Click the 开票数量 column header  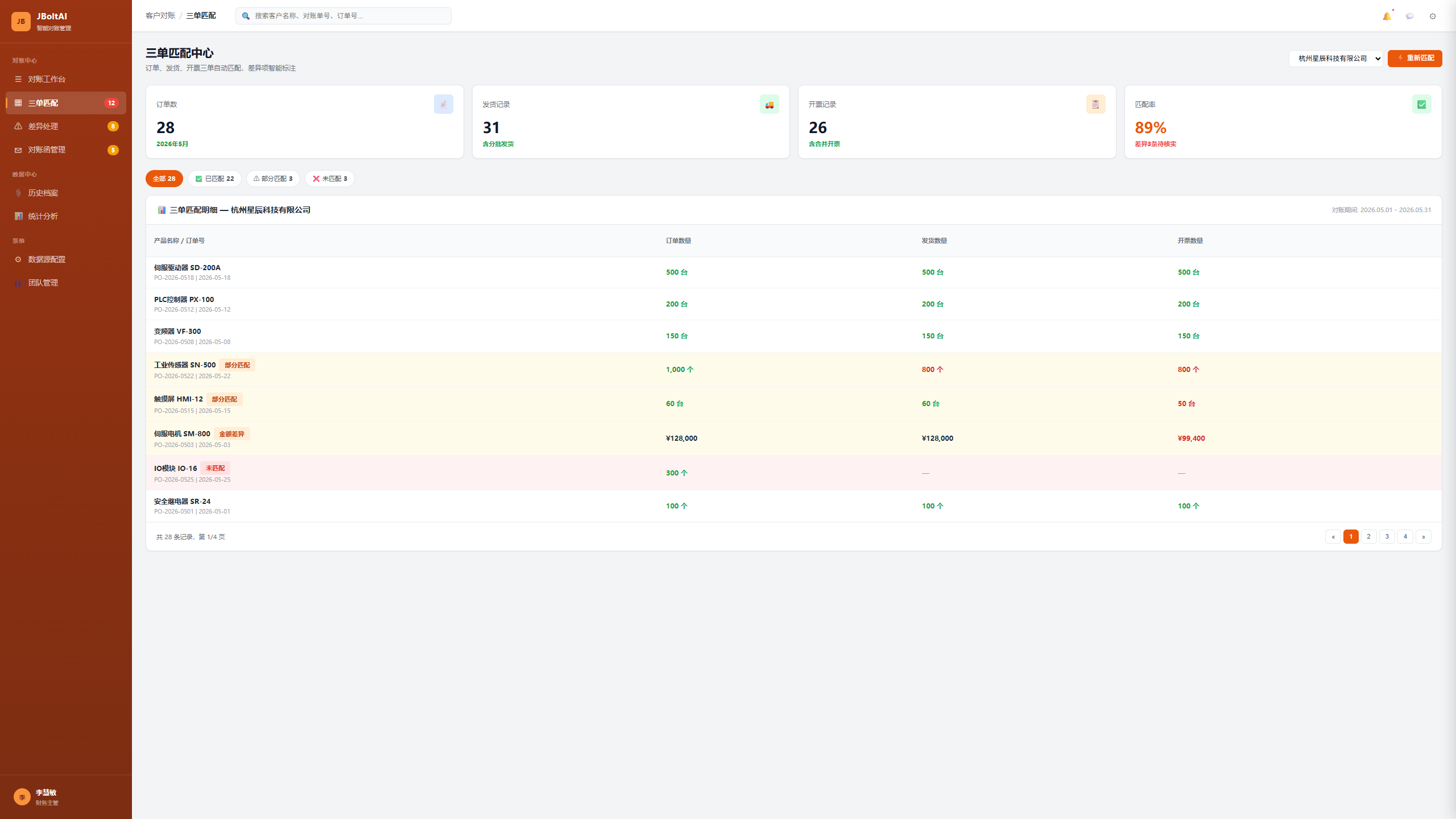click(1190, 241)
